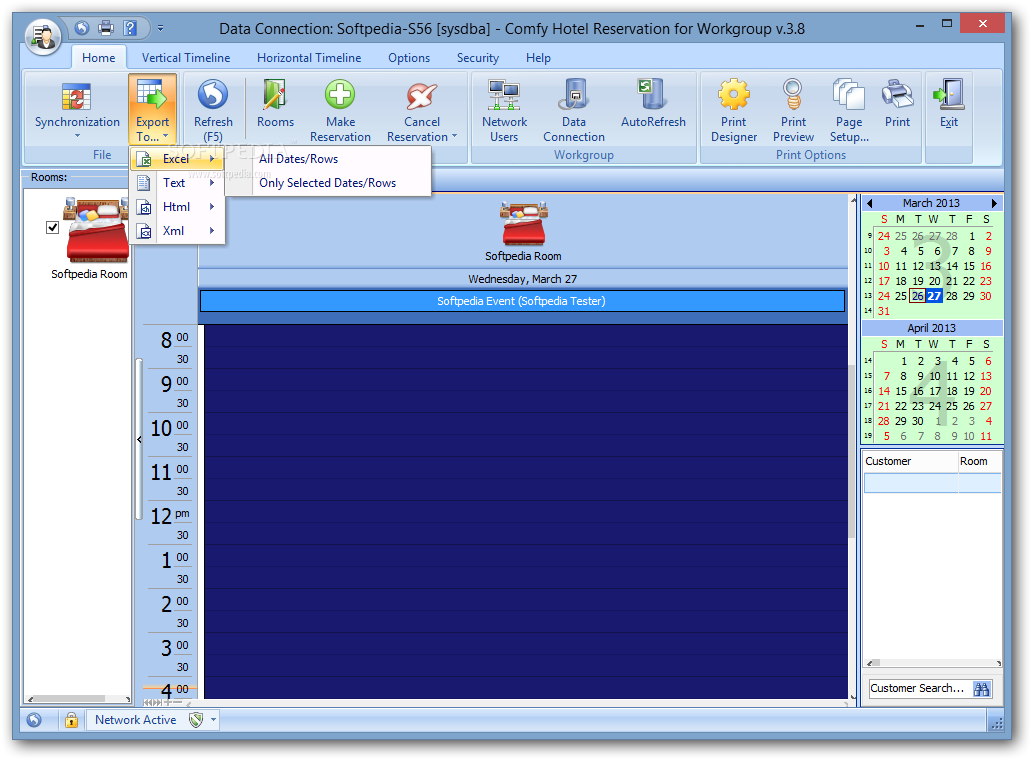Viewport: 1032px width, 760px height.
Task: Click the March 2013 month header
Action: coord(931,203)
